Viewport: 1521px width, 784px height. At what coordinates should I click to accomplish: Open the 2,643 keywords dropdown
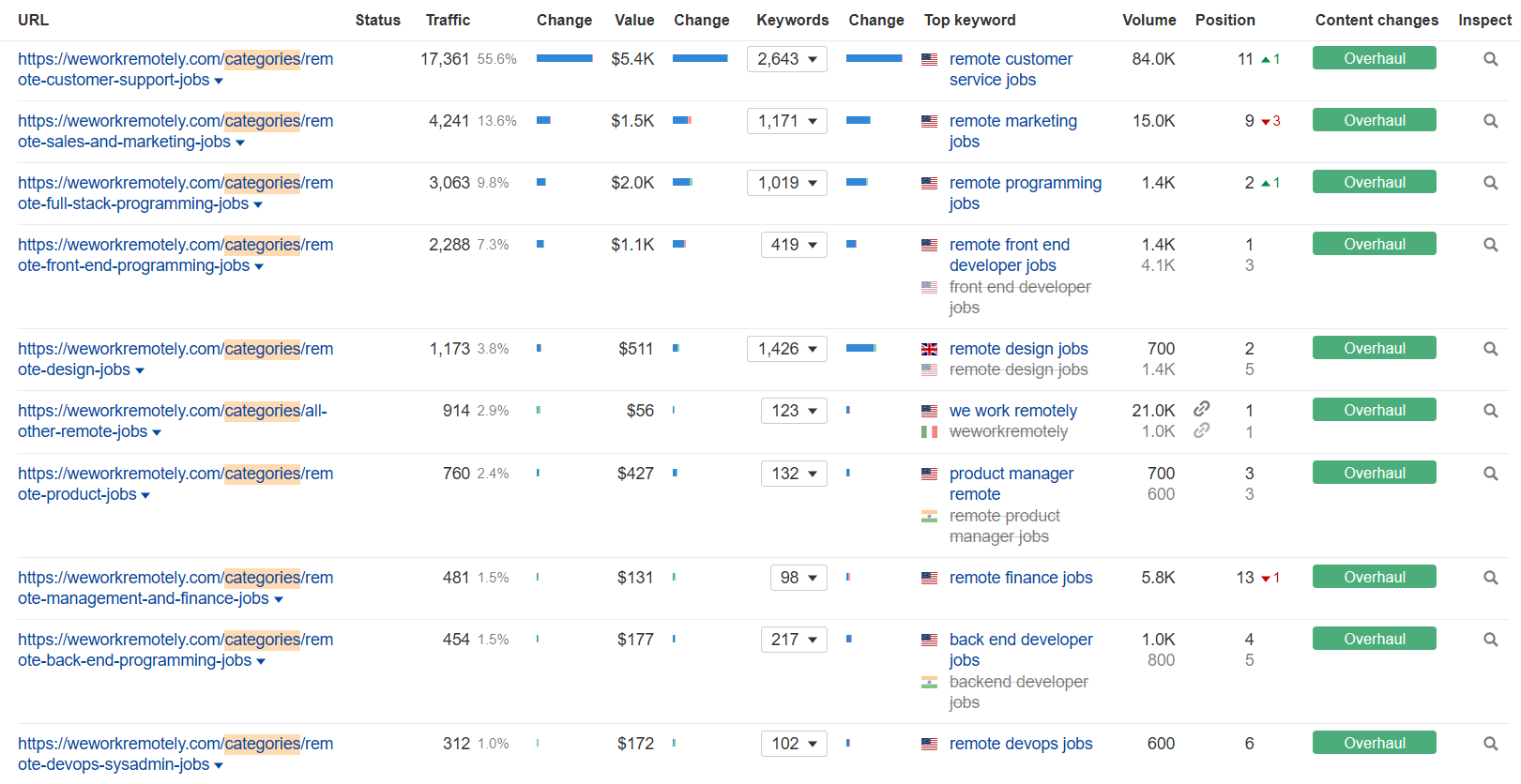coord(787,59)
